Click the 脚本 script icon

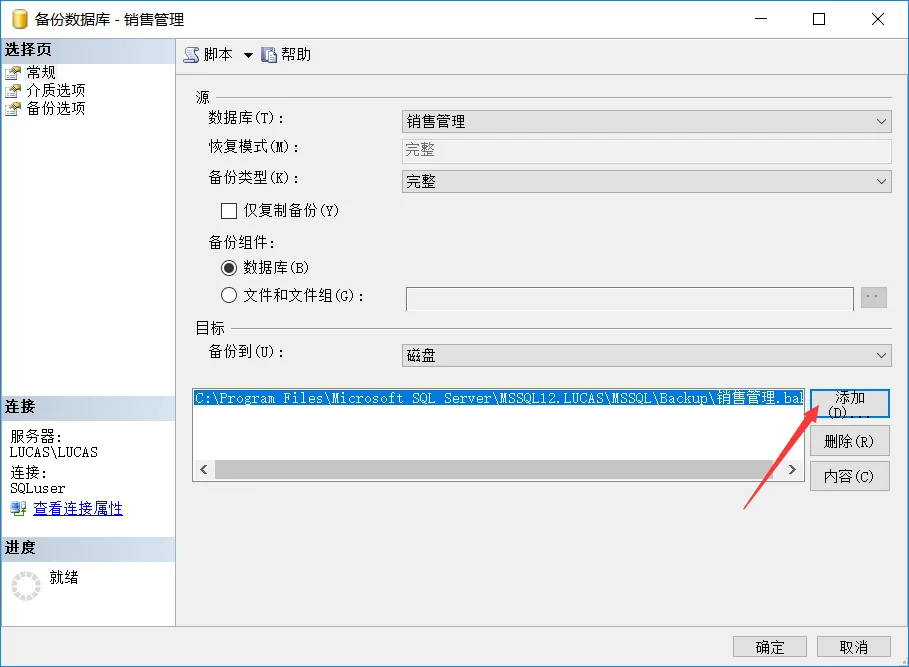[x=191, y=55]
